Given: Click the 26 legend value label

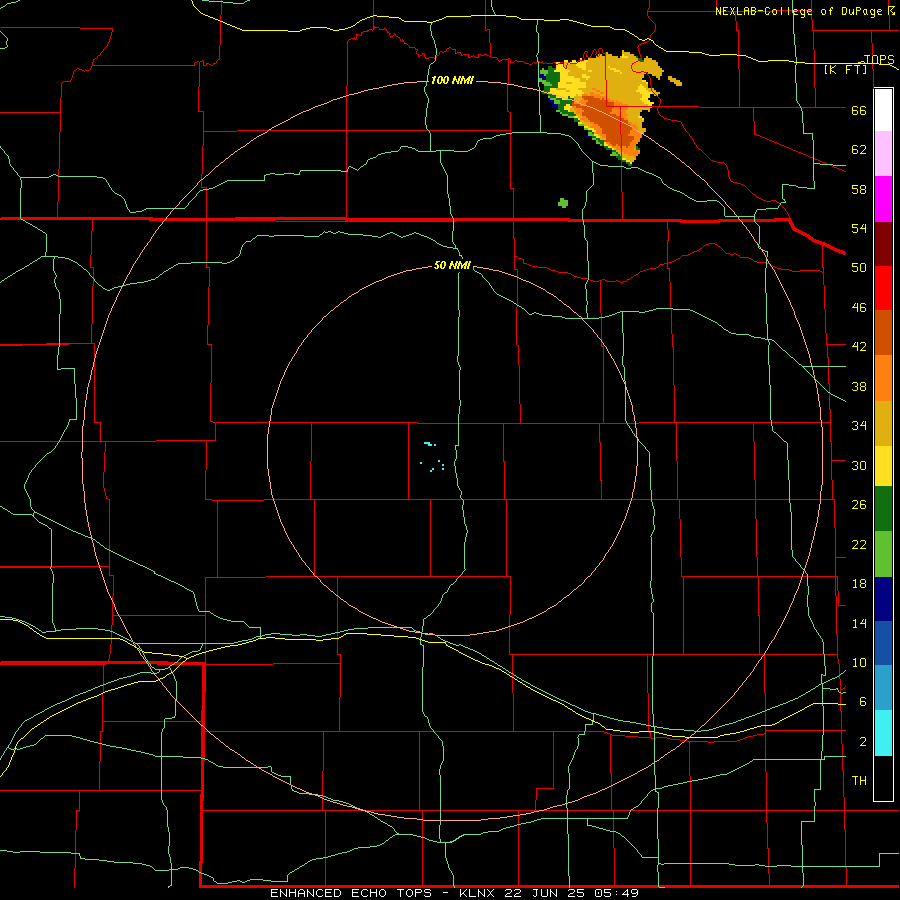Looking at the screenshot, I should tap(859, 505).
